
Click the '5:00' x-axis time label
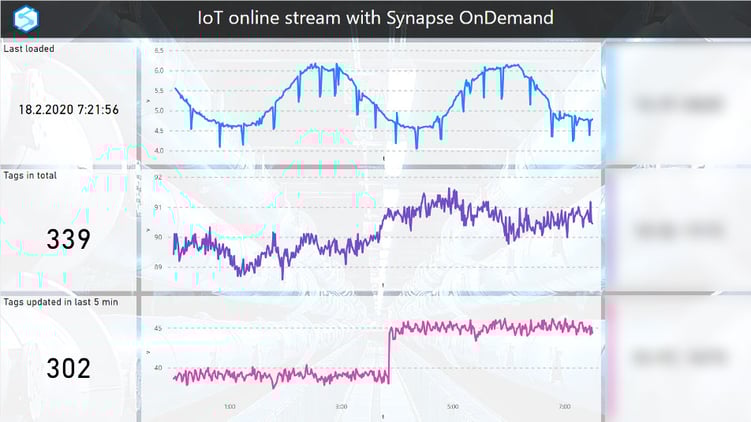[x=453, y=407]
